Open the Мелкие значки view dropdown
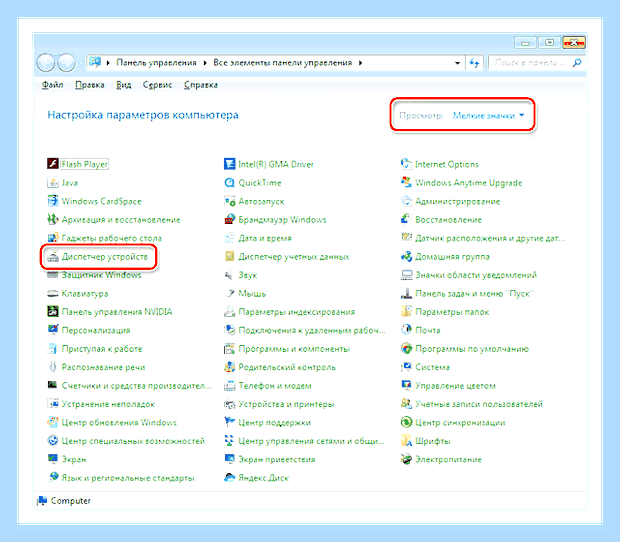The width and height of the screenshot is (620, 542). point(489,115)
